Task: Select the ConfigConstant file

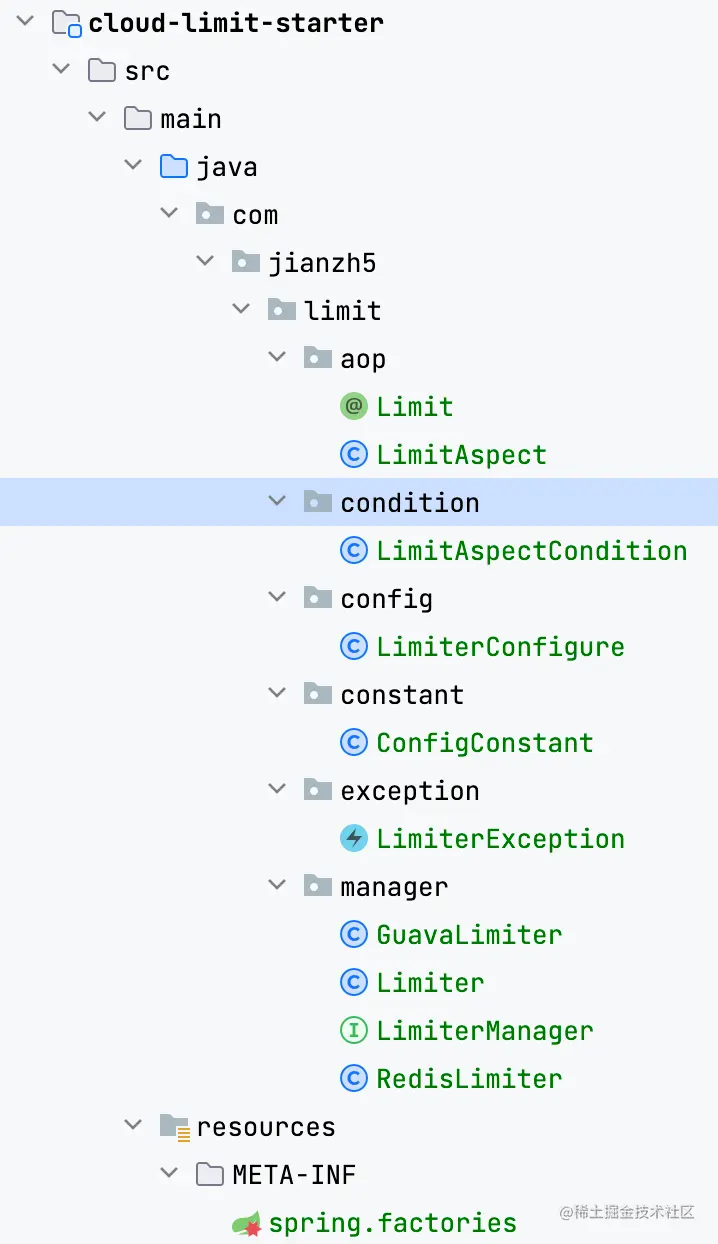Action: [x=485, y=743]
